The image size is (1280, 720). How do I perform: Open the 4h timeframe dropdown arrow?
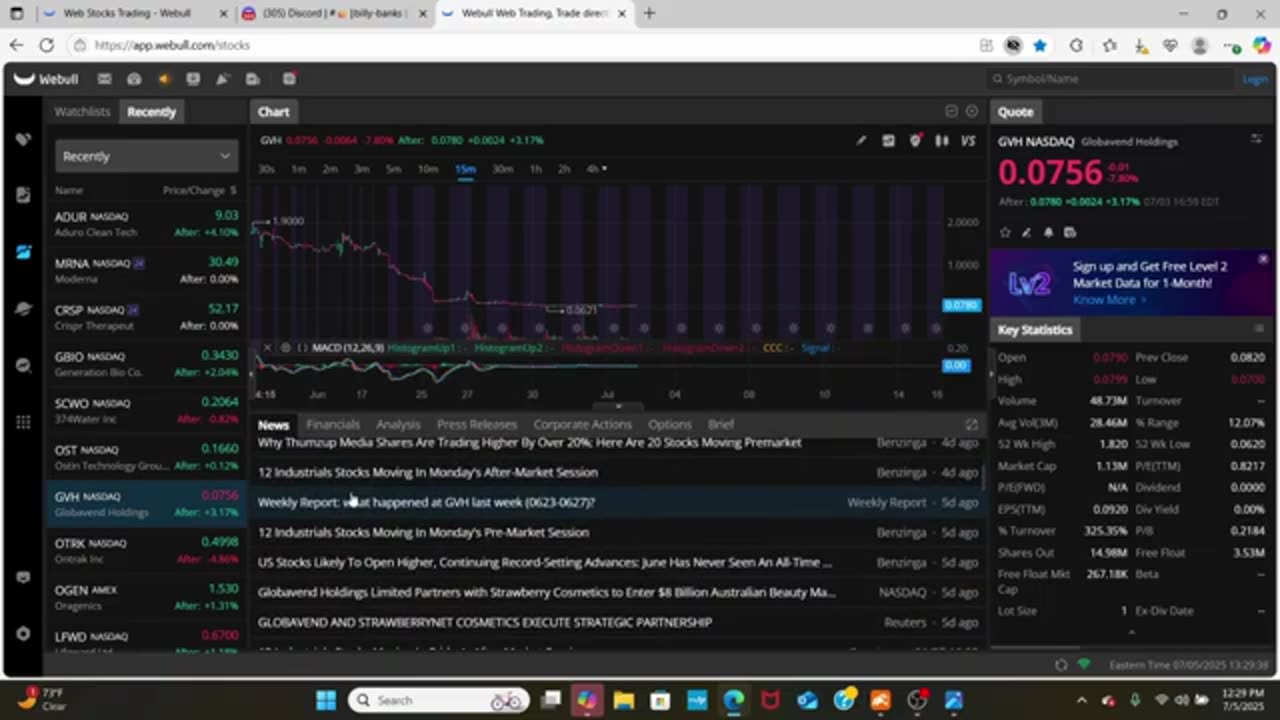(x=604, y=169)
